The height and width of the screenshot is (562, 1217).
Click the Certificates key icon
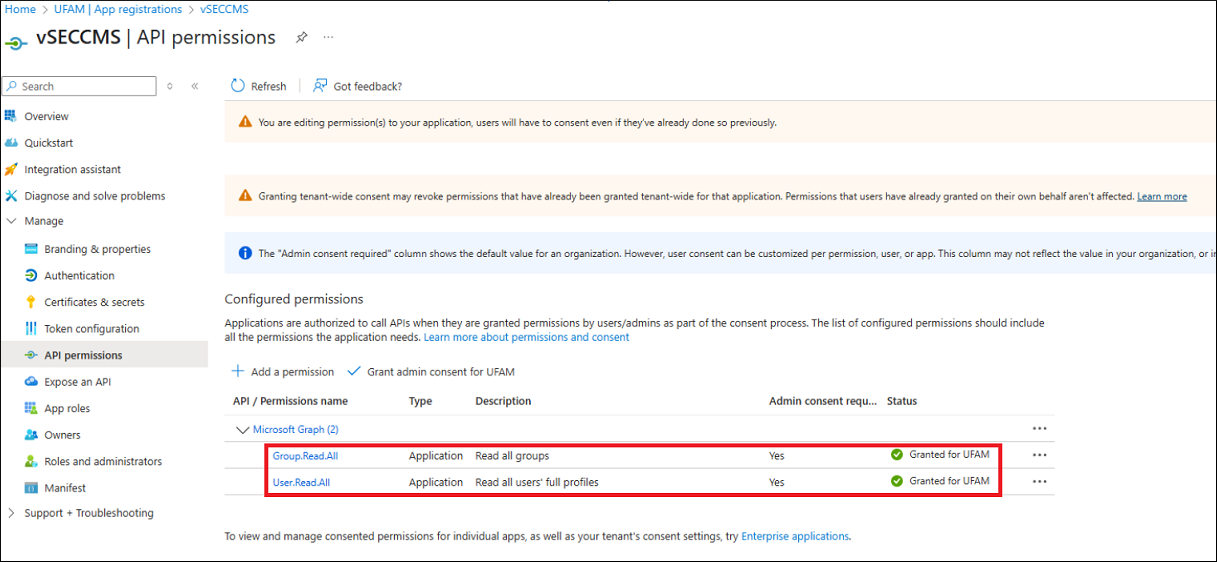[x=31, y=302]
